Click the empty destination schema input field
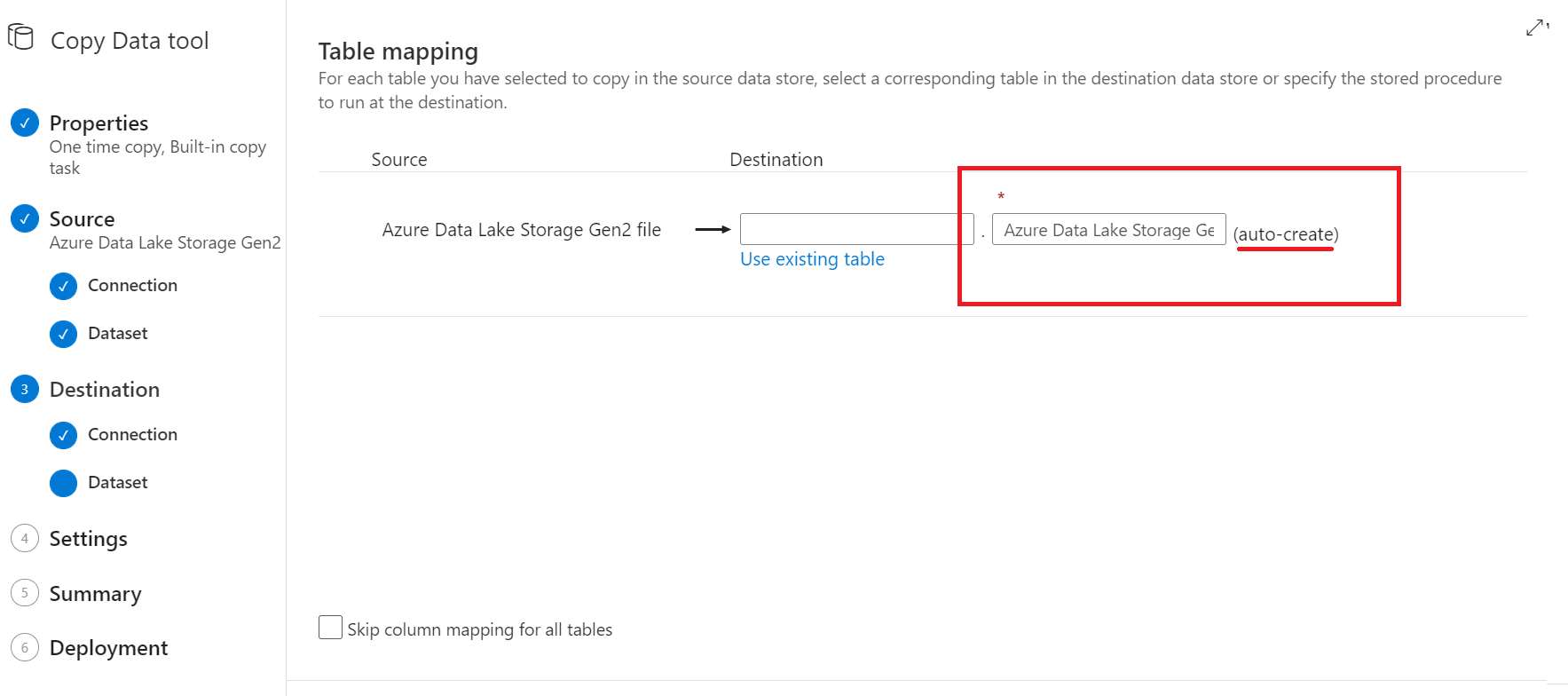Image resolution: width=1568 pixels, height=696 pixels. [856, 229]
